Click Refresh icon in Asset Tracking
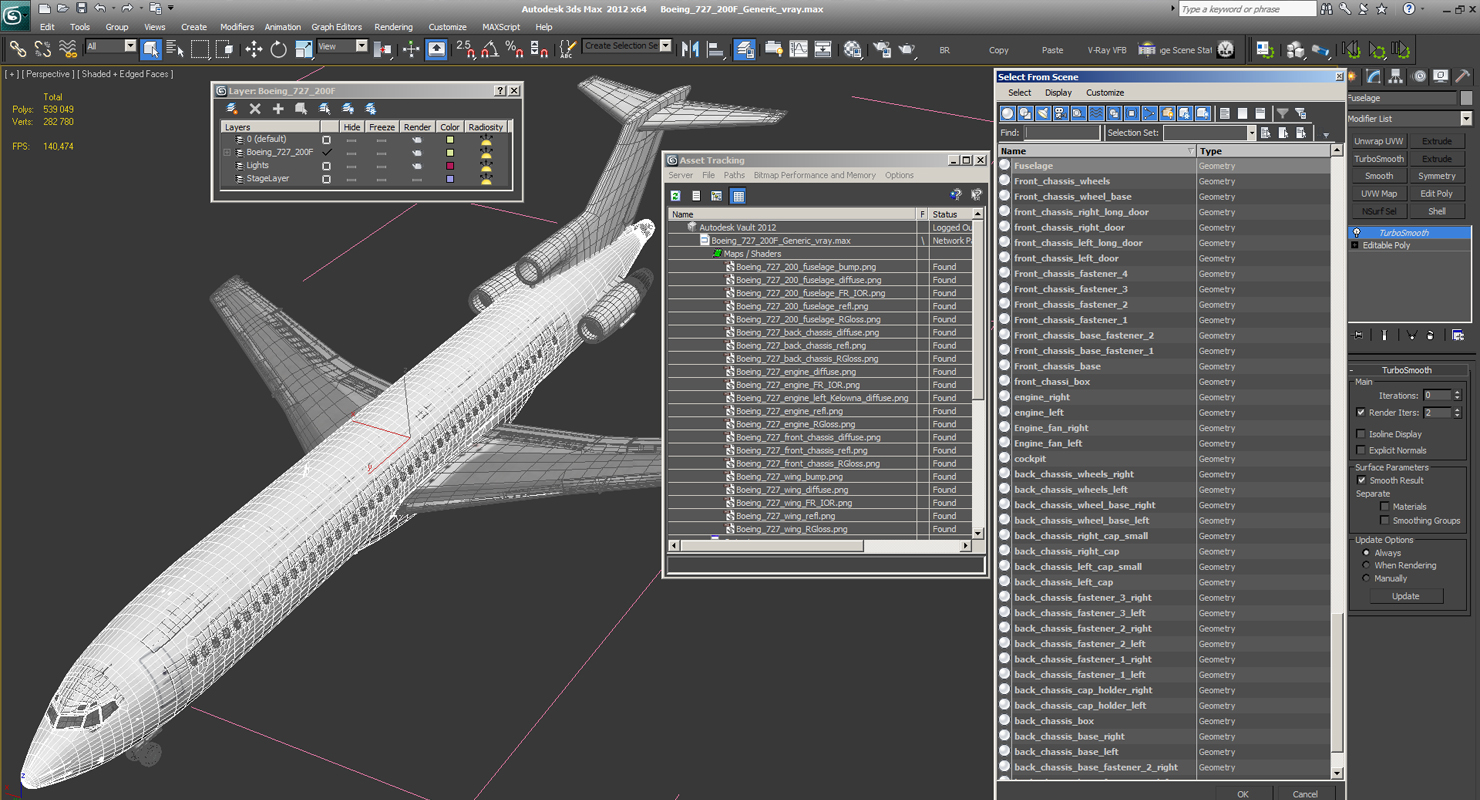Screen dimensions: 1480x800 pyautogui.click(x=676, y=196)
